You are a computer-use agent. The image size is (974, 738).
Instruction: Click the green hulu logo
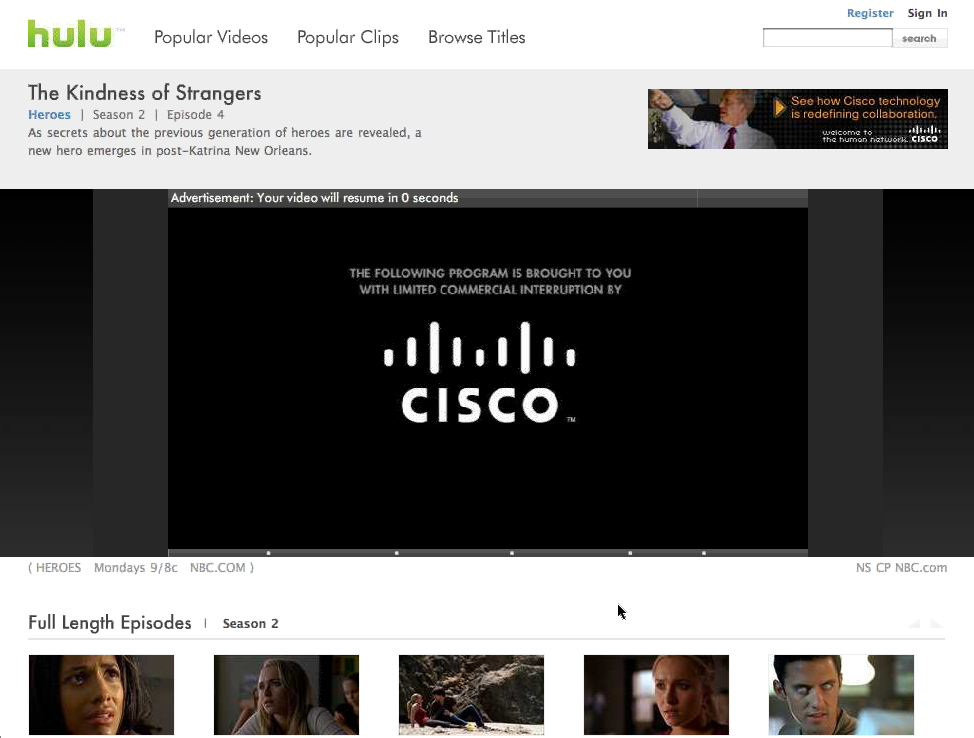pos(70,34)
